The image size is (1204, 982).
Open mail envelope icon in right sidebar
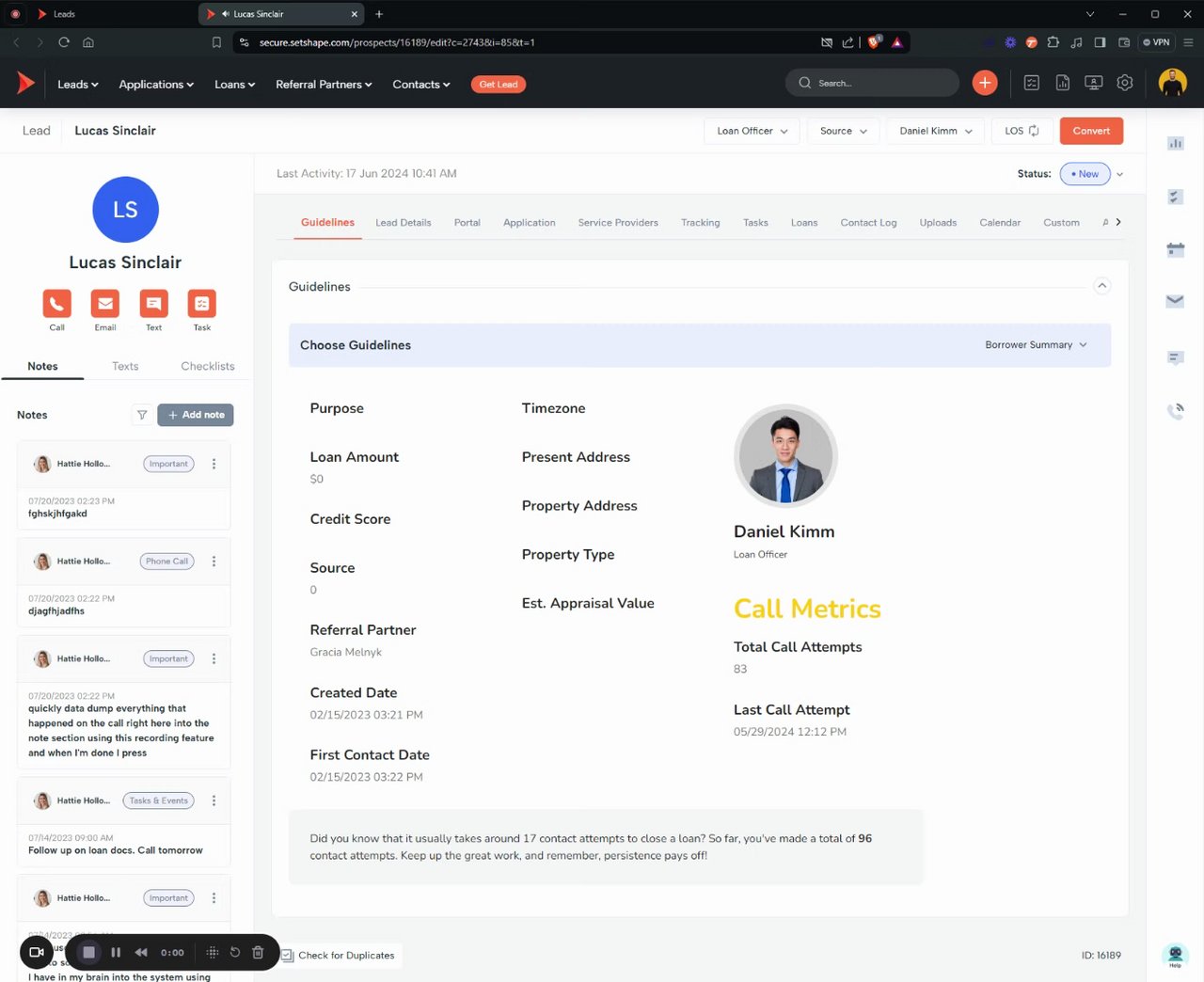point(1176,301)
